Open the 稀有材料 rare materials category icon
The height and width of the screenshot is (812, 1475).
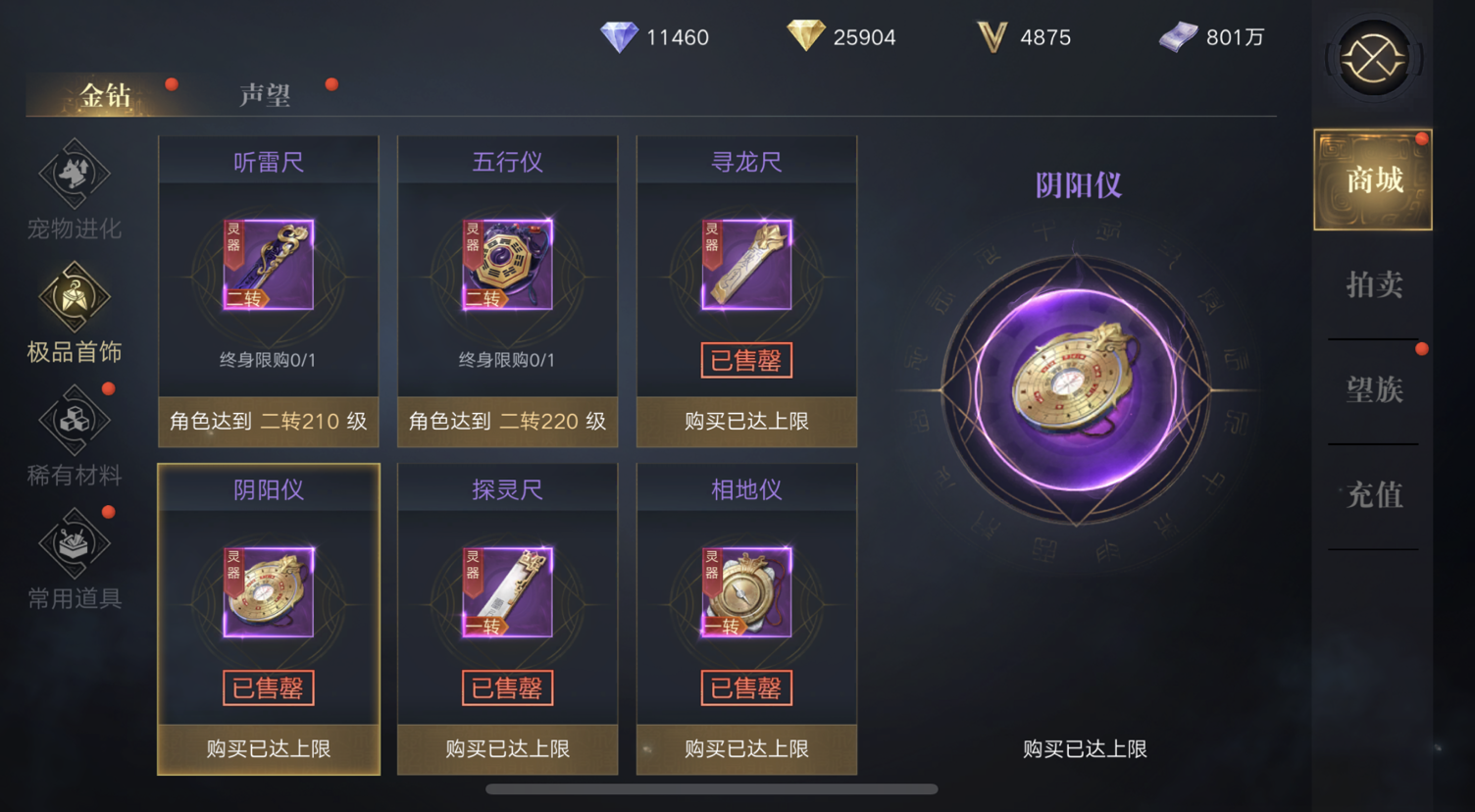tap(75, 421)
